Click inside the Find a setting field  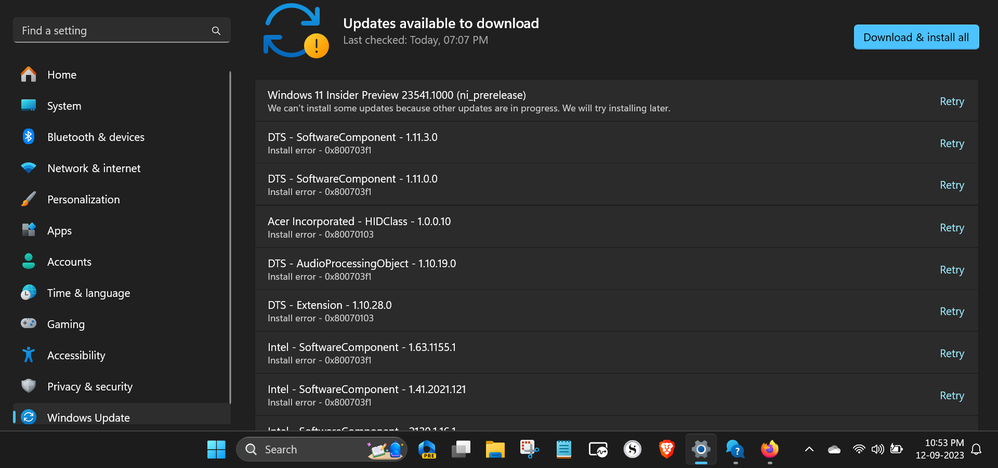[122, 31]
